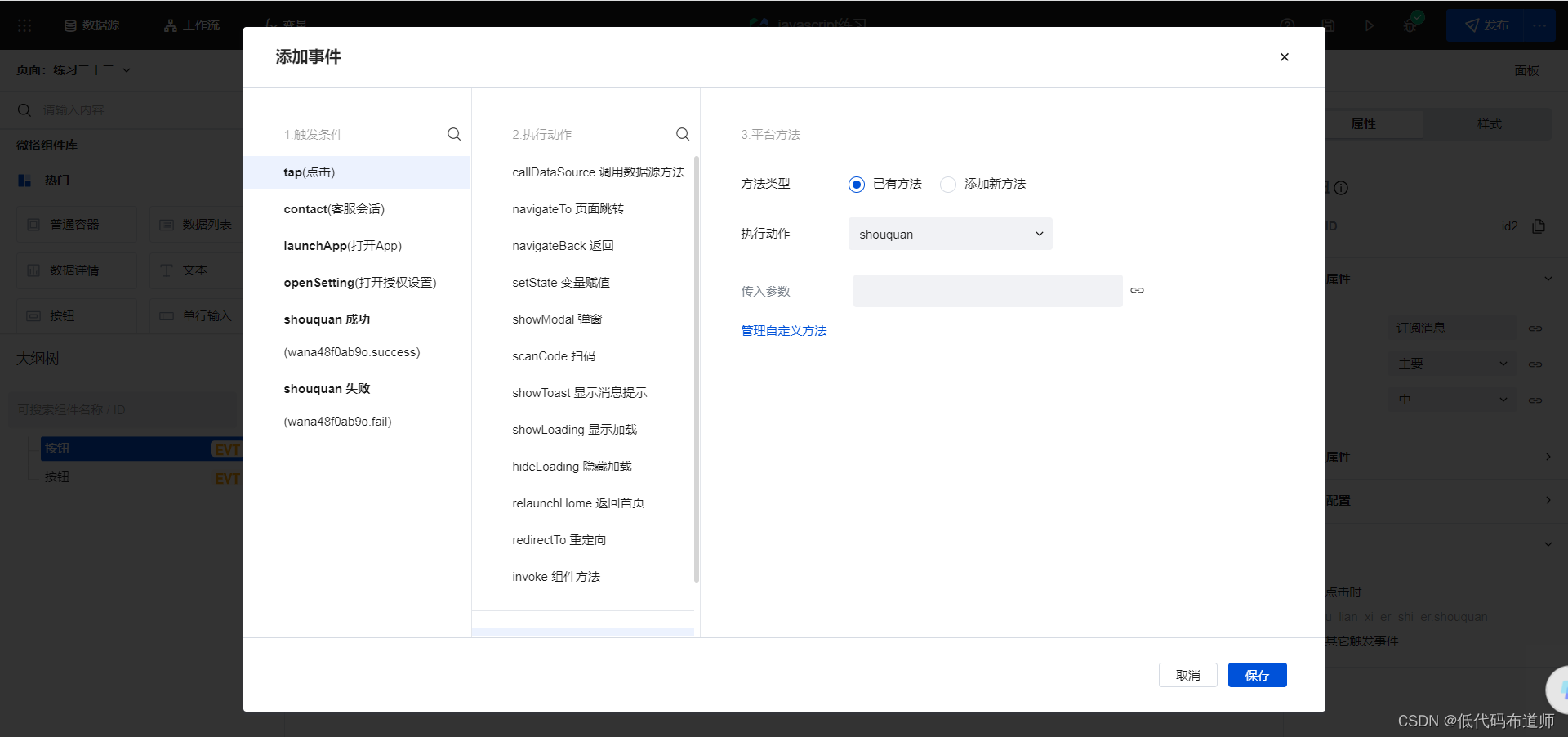
Task: Click the 订阅消息 text field
Action: pos(1453,328)
